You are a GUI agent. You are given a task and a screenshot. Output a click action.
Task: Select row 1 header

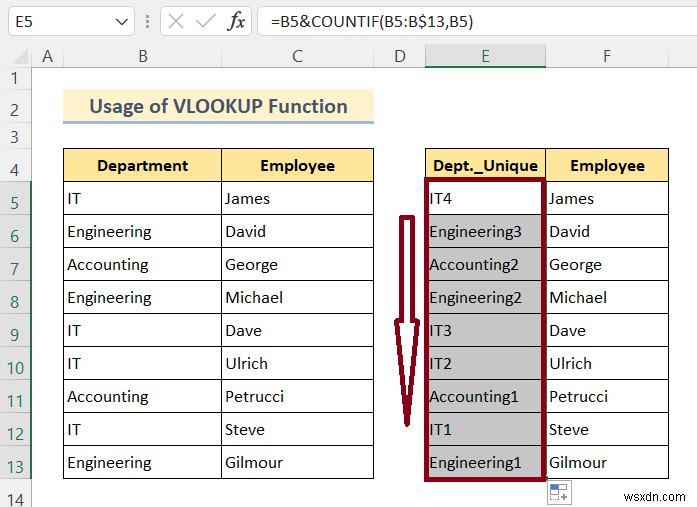point(15,79)
